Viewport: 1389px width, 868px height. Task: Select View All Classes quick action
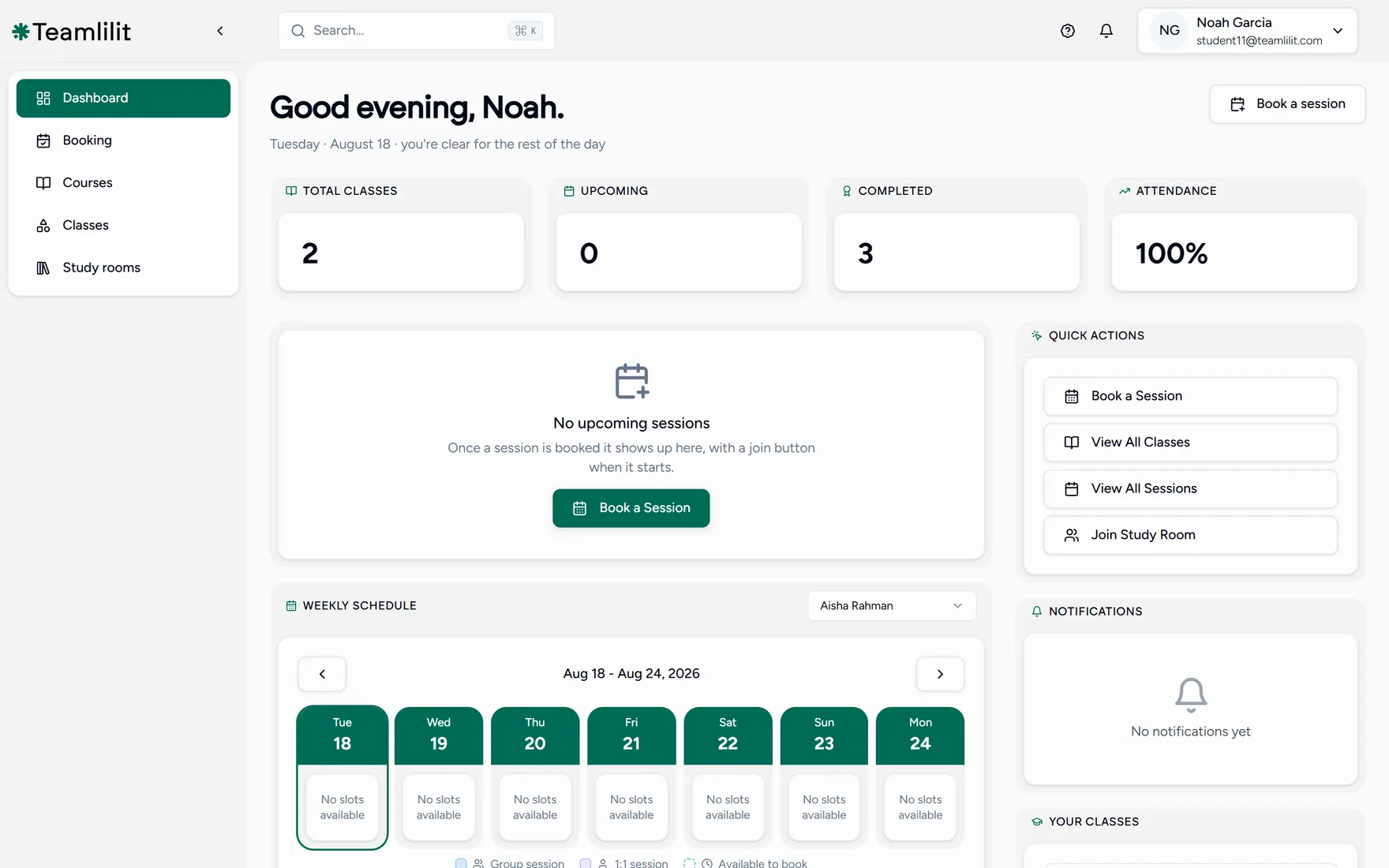(x=1190, y=443)
